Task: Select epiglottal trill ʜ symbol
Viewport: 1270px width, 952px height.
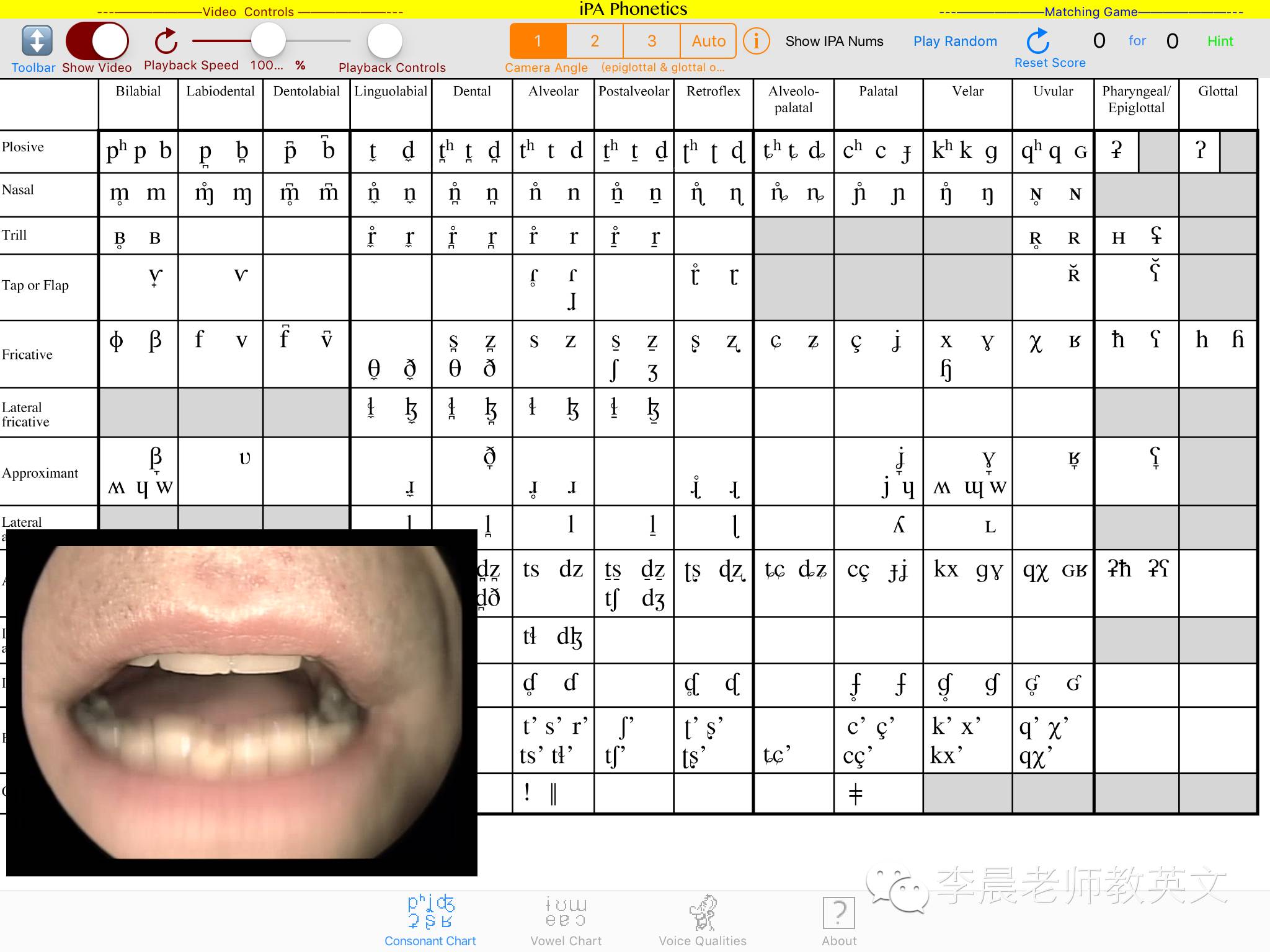Action: click(1118, 238)
